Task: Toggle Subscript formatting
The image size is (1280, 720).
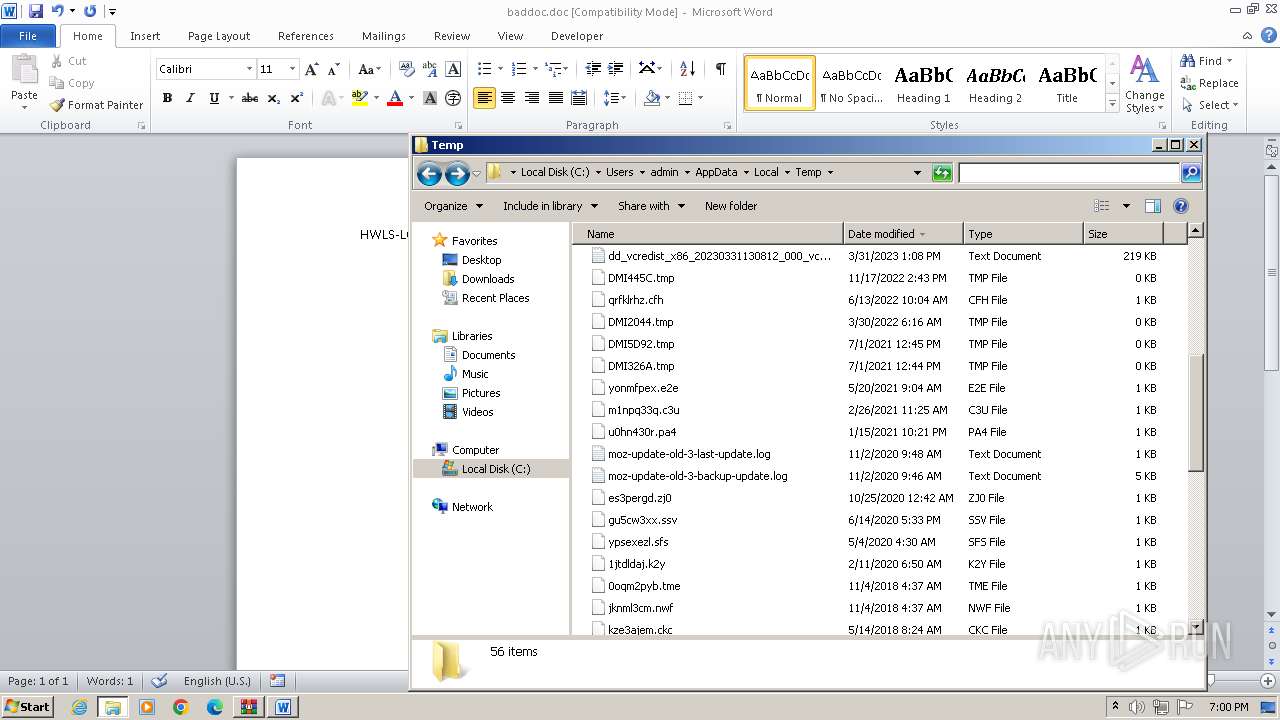Action: point(273,98)
